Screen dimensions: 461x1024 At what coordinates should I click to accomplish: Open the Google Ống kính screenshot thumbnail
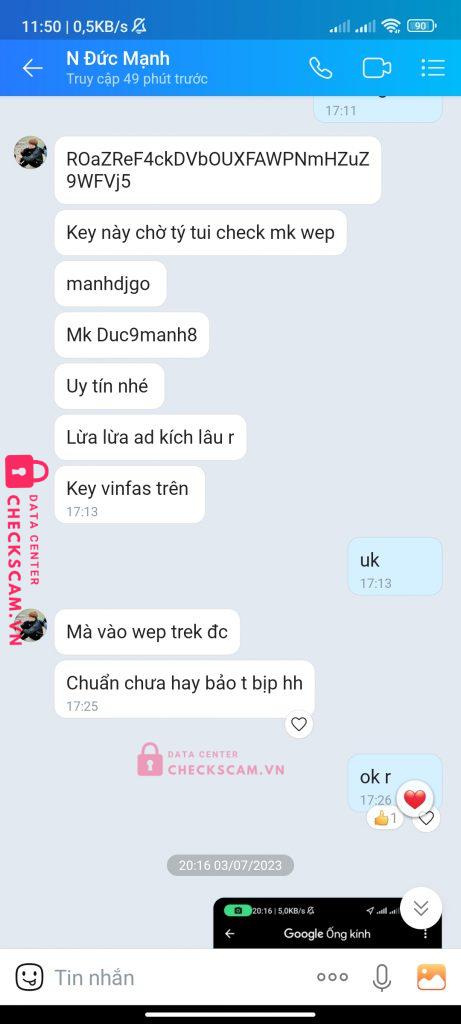point(327,923)
